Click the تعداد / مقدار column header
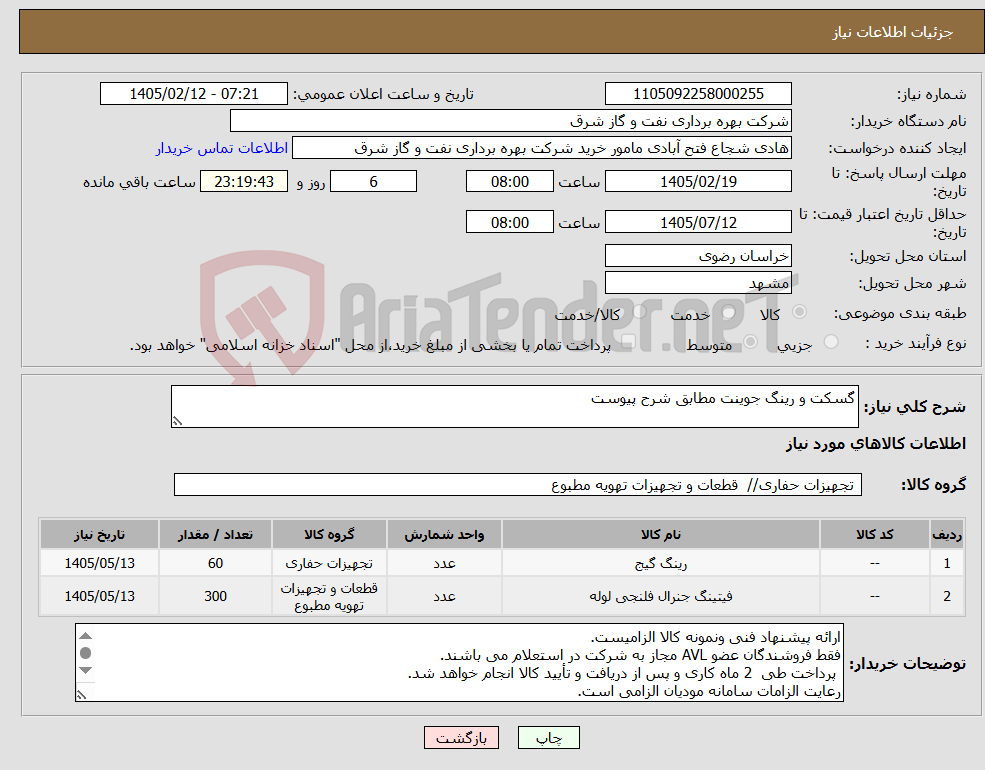 pos(215,534)
